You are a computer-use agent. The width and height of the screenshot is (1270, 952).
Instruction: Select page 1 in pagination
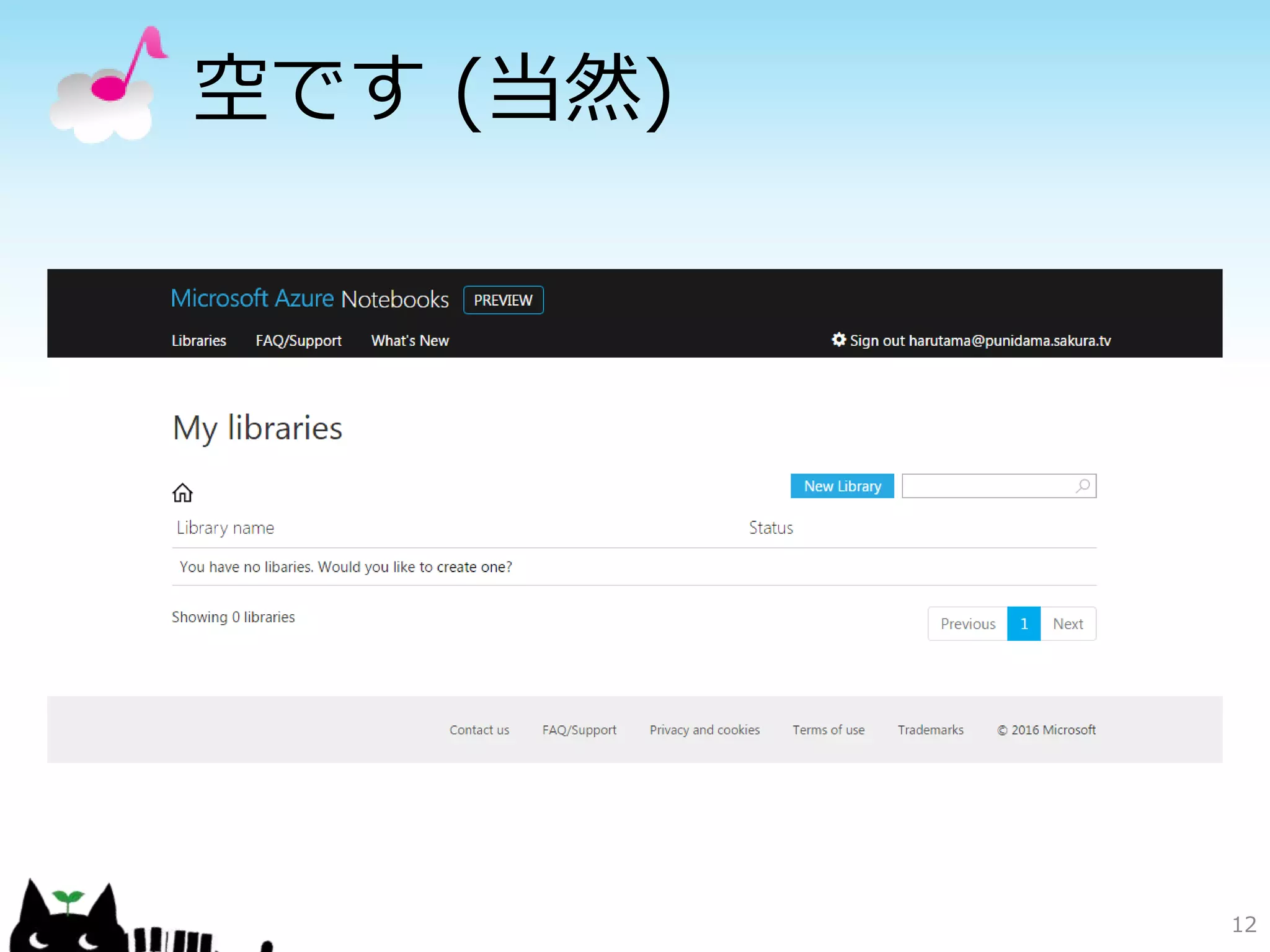(1023, 624)
